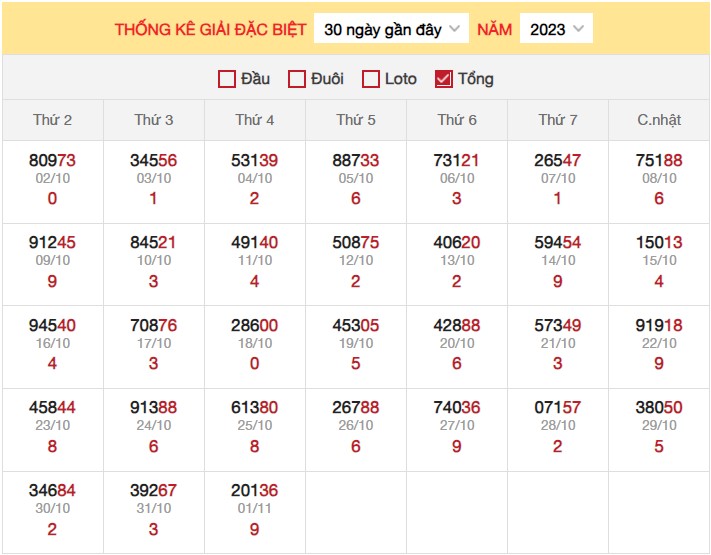Select the 40620 result for 13/10
Viewport: 711px width, 555px height.
coord(457,242)
